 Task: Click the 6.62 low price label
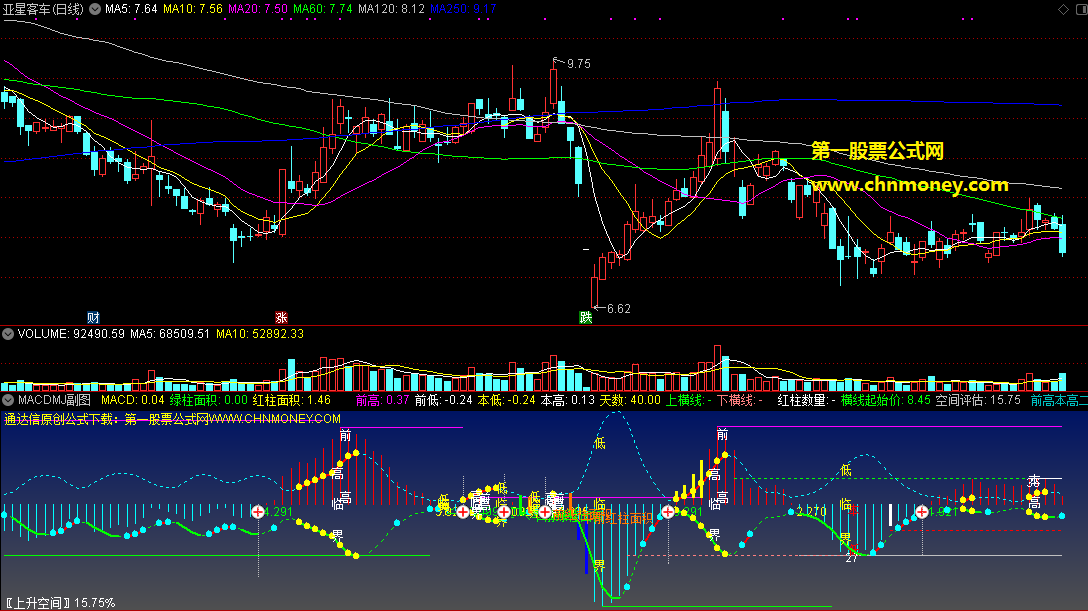[619, 309]
